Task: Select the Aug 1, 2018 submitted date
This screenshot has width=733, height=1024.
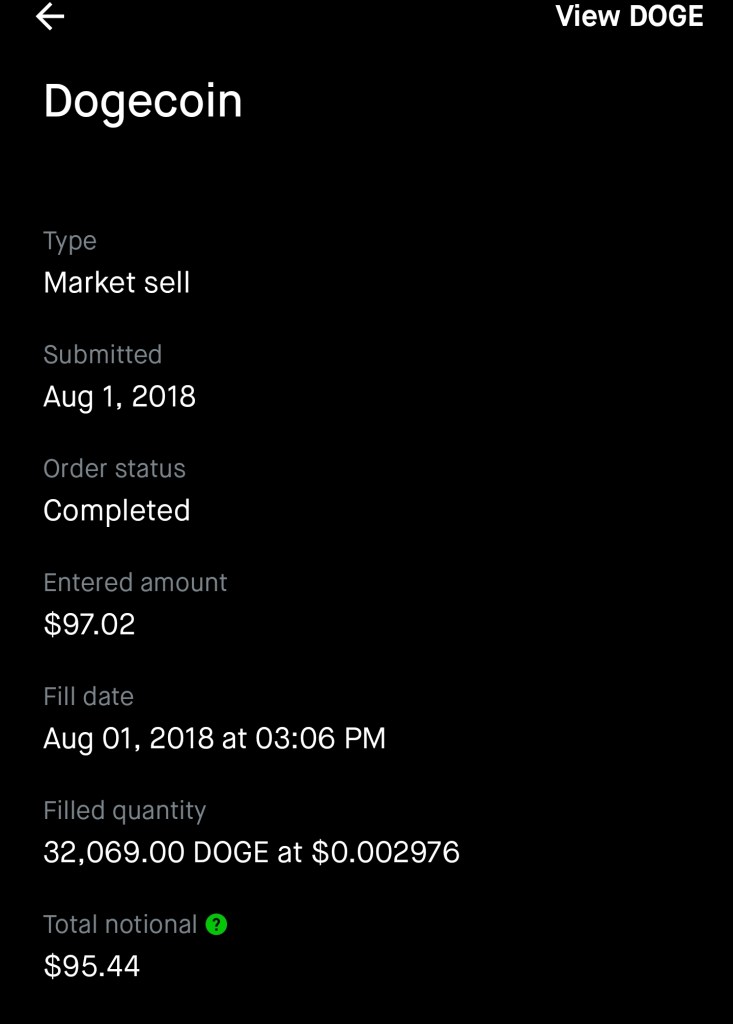Action: (119, 397)
